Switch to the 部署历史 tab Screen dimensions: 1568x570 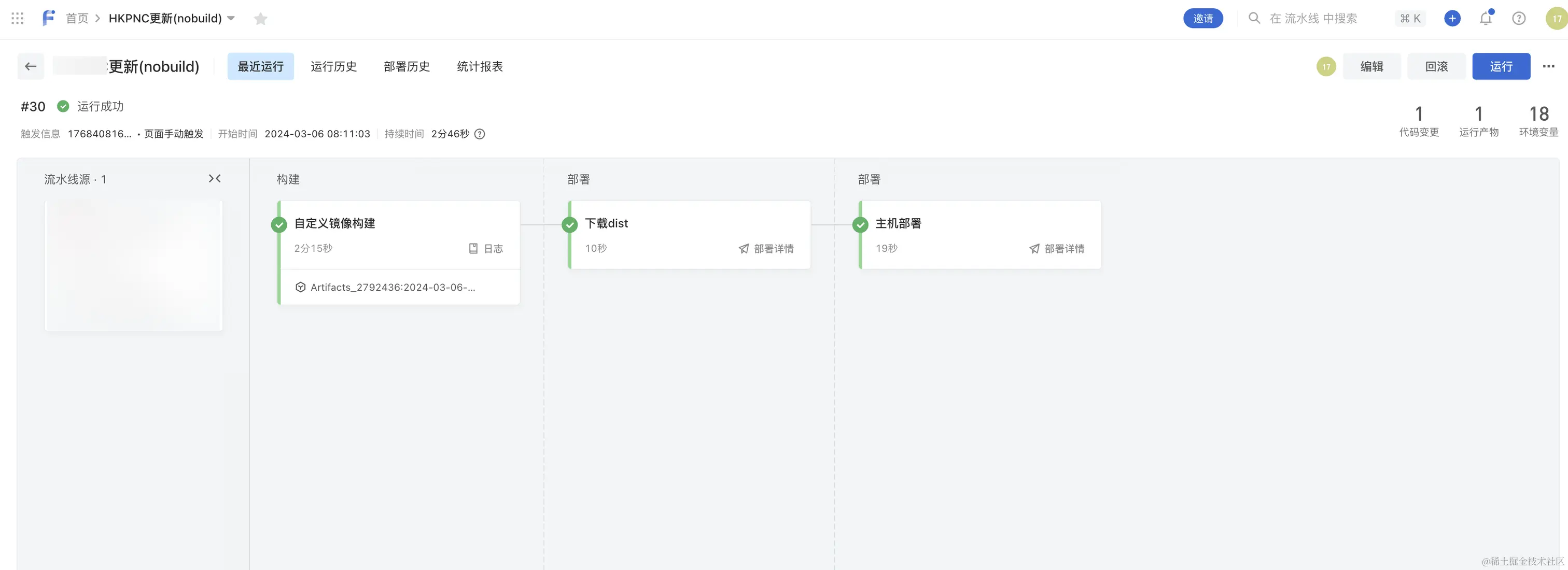407,66
